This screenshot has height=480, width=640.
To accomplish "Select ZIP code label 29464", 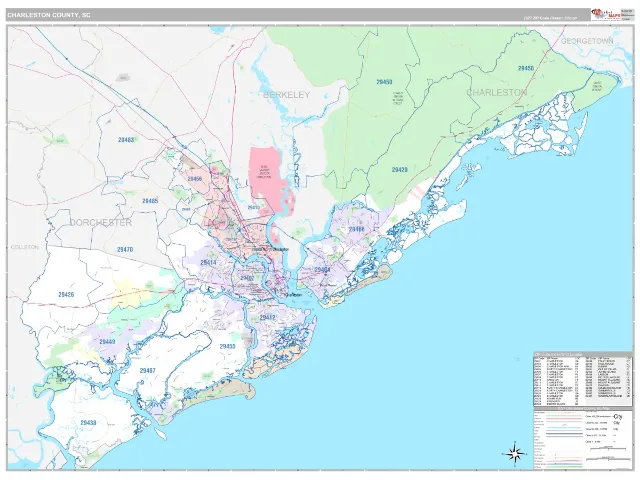I will click(x=322, y=270).
